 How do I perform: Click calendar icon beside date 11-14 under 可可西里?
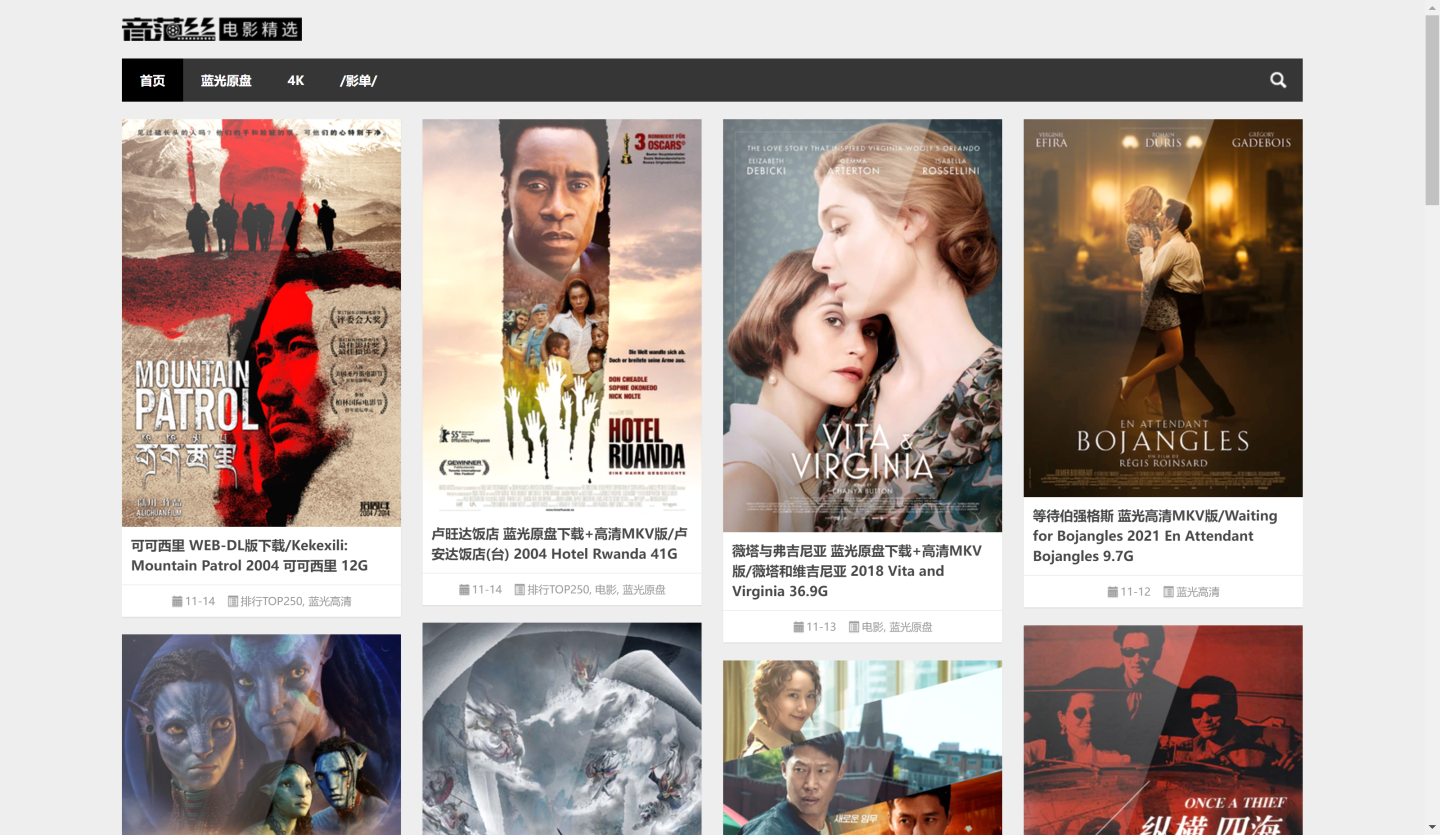(177, 602)
